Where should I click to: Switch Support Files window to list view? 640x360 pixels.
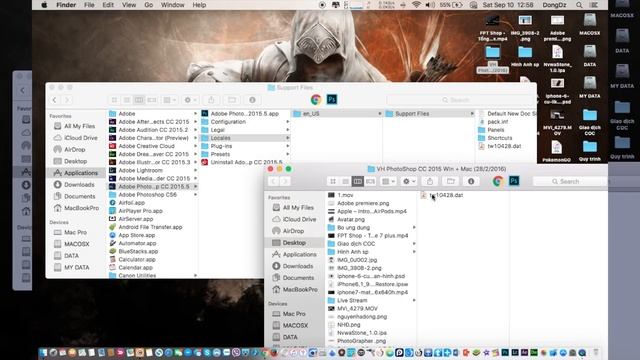pyautogui.click(x=127, y=100)
